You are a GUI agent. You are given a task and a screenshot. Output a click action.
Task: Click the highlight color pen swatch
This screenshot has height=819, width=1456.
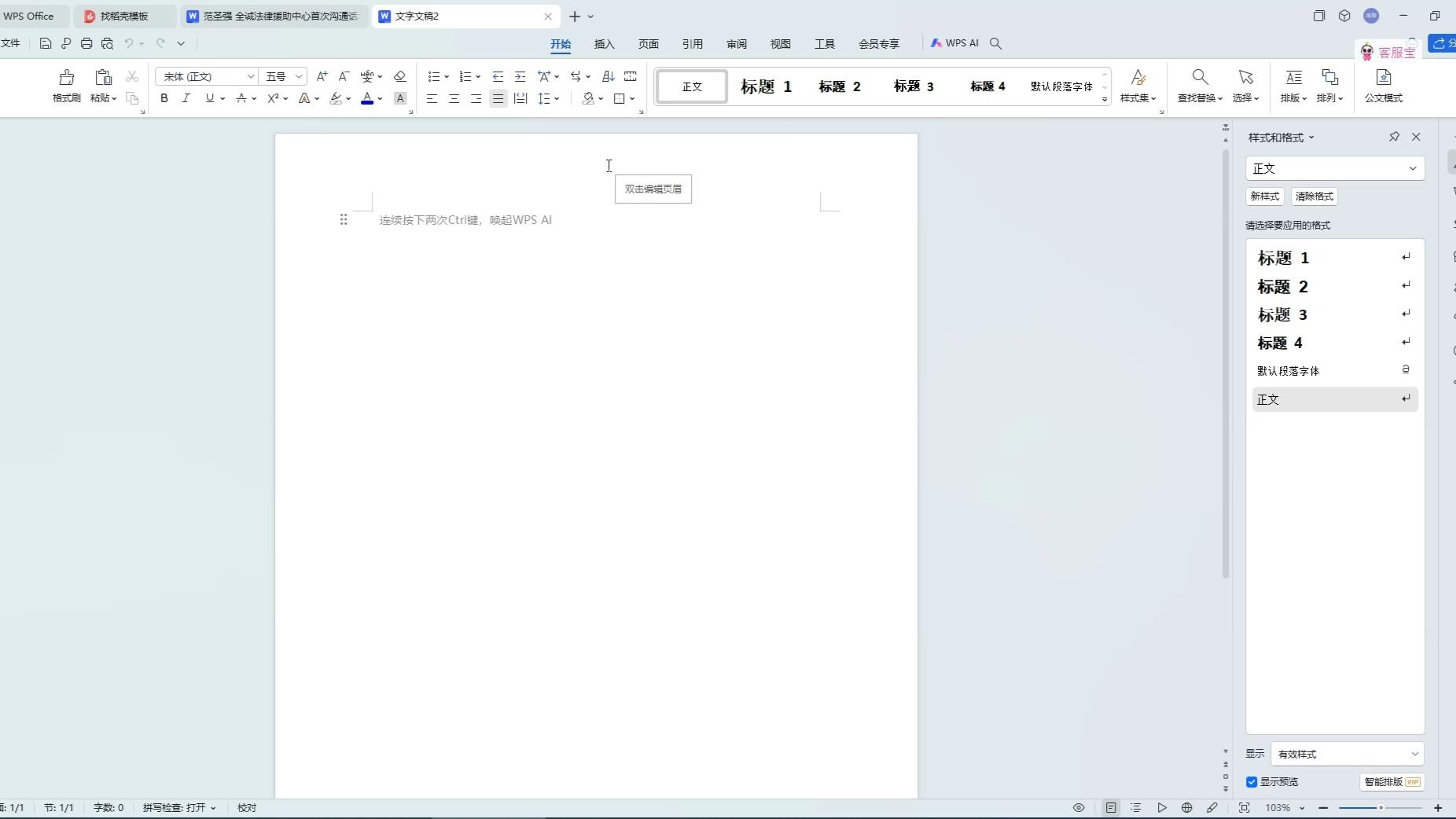(x=336, y=98)
